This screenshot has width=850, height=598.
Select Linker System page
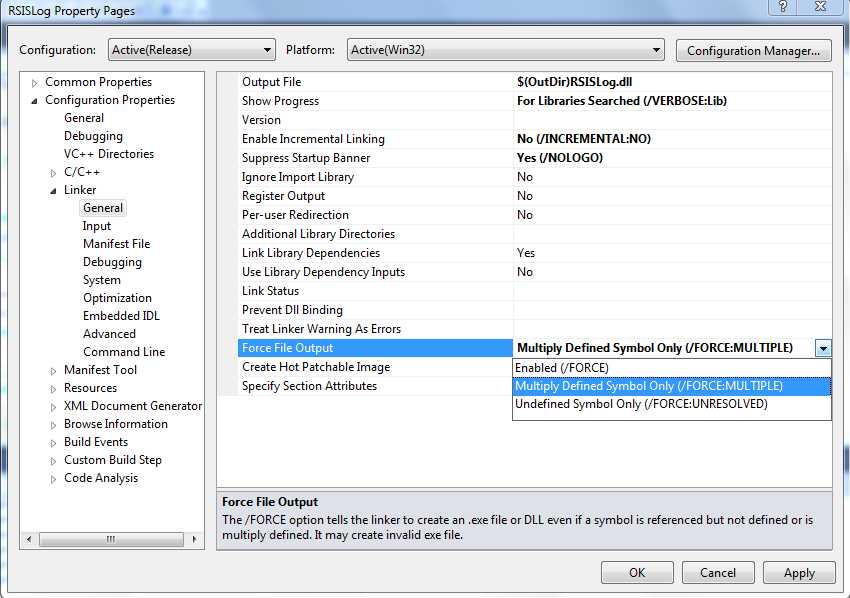coord(102,280)
